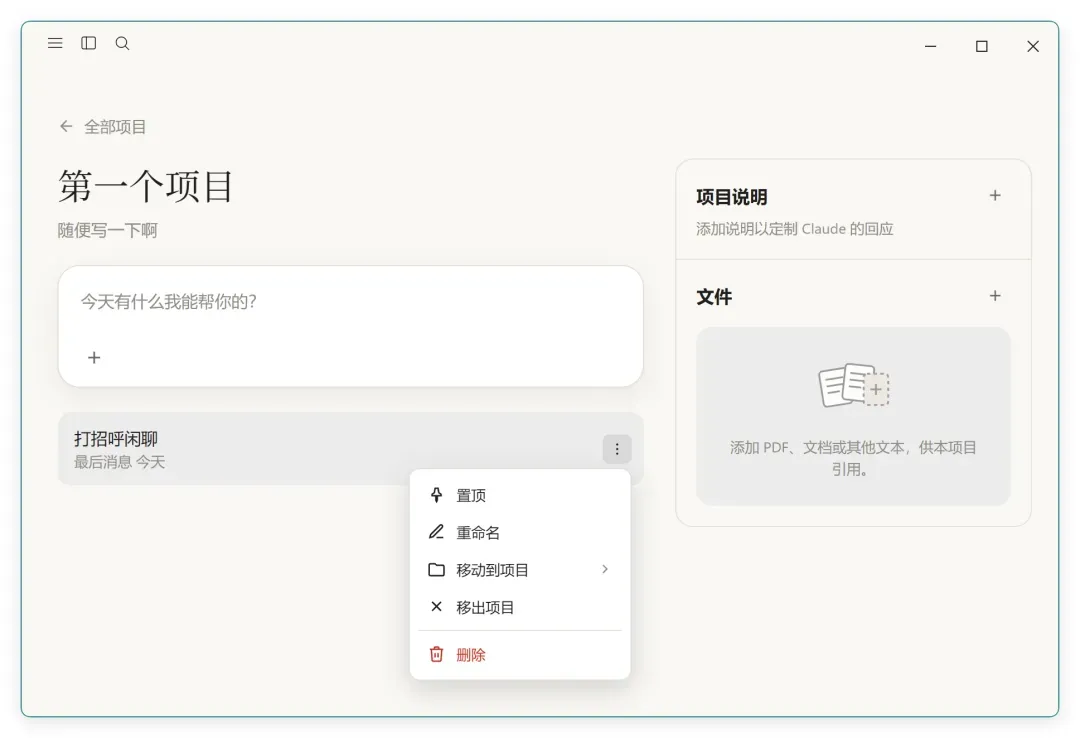Click the red trash icon next to 删除
The height and width of the screenshot is (738, 1080).
coord(437,654)
